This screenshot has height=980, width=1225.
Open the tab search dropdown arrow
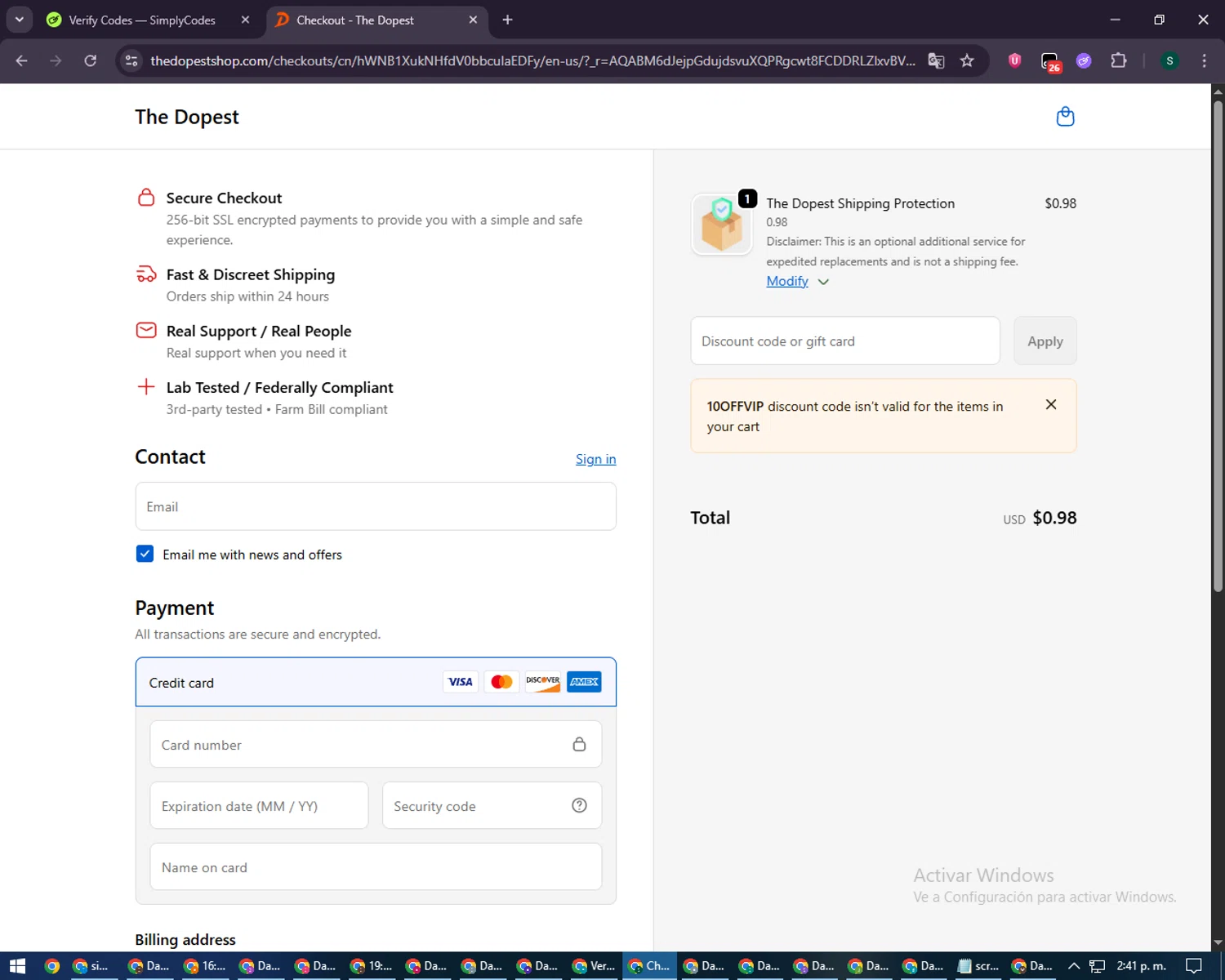[x=19, y=20]
